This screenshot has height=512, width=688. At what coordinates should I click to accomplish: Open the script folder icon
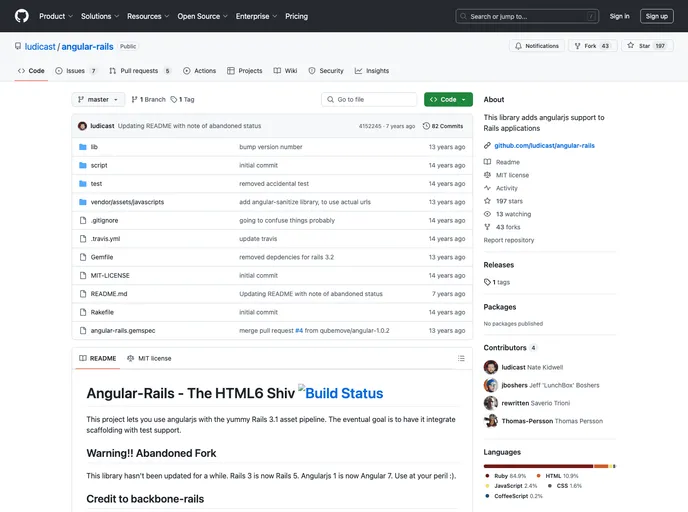tap(82, 165)
